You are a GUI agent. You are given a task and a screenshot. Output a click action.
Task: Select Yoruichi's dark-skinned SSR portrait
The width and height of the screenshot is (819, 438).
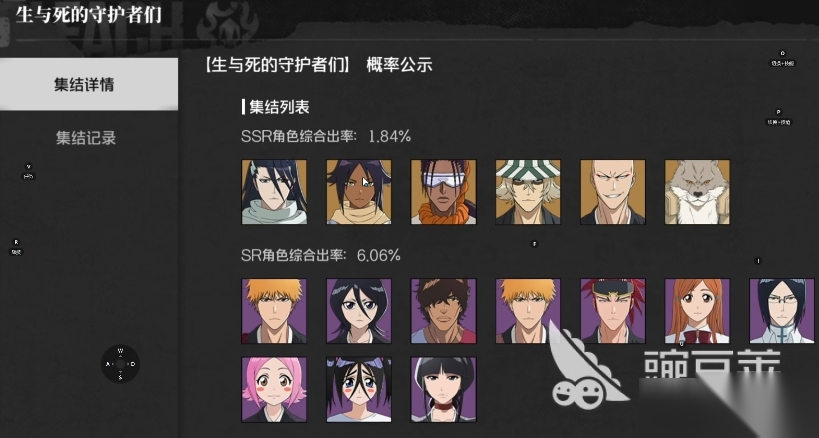[x=359, y=192]
